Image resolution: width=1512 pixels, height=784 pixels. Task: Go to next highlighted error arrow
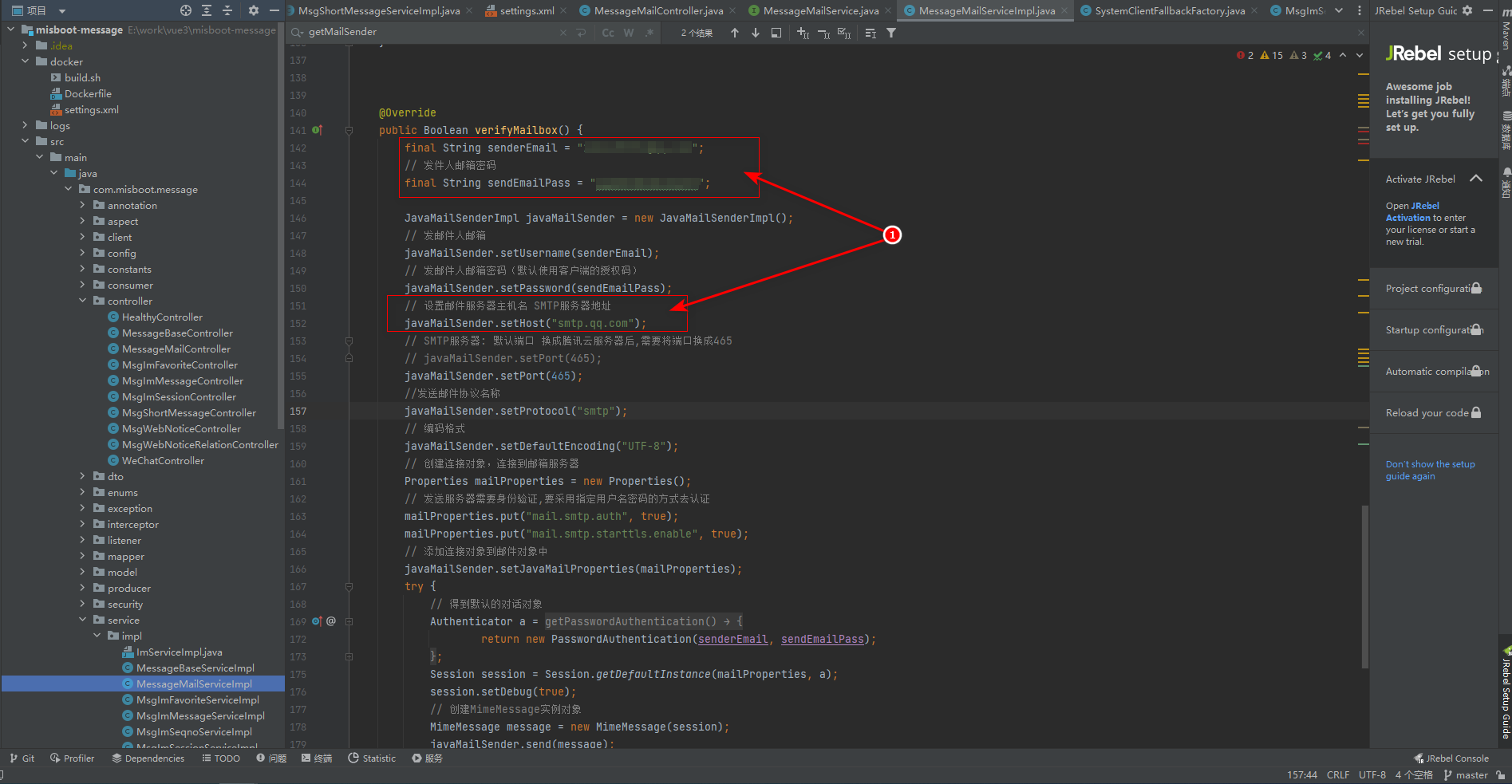click(x=1360, y=55)
